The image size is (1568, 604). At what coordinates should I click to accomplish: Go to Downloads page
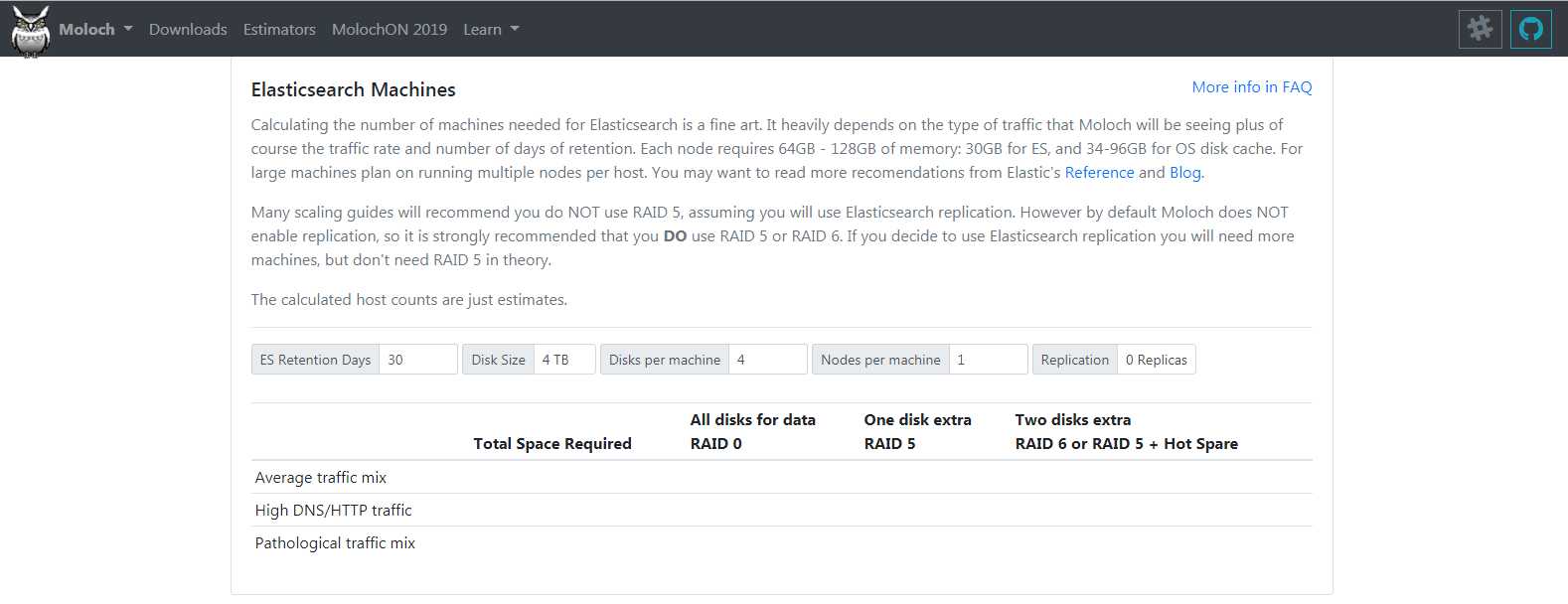[188, 30]
